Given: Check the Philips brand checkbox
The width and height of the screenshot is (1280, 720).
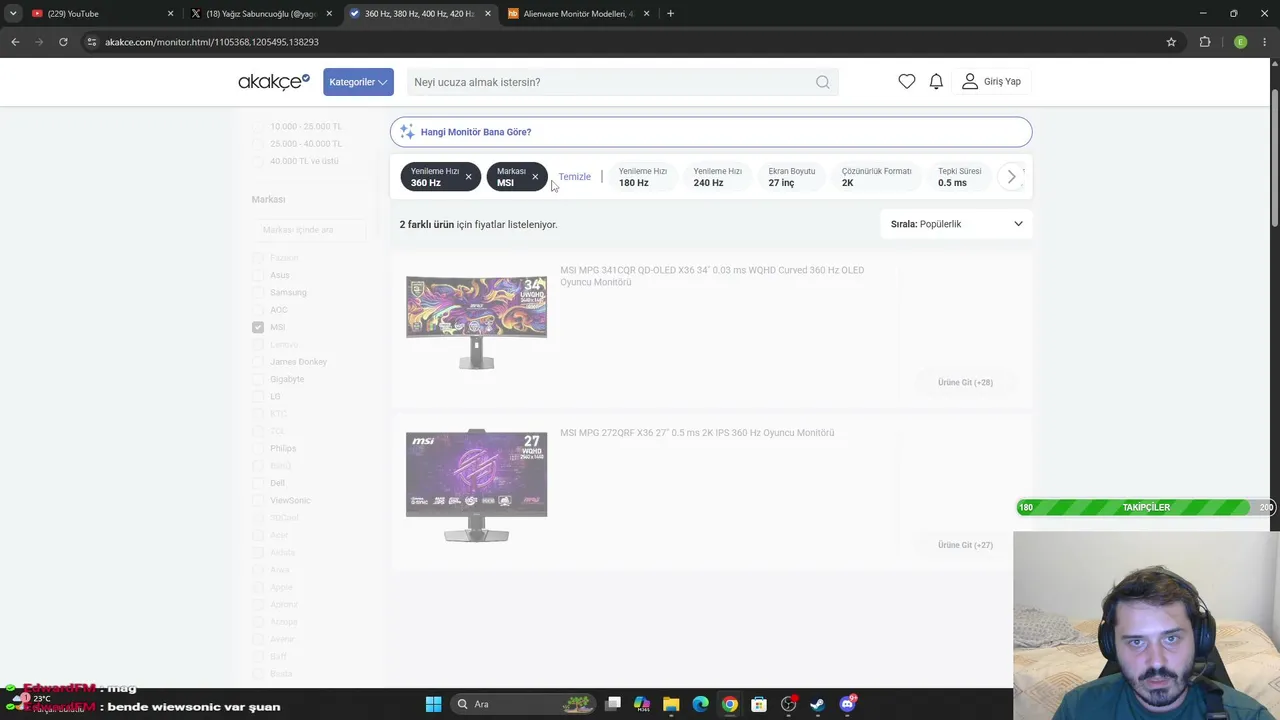Looking at the screenshot, I should pos(258,448).
